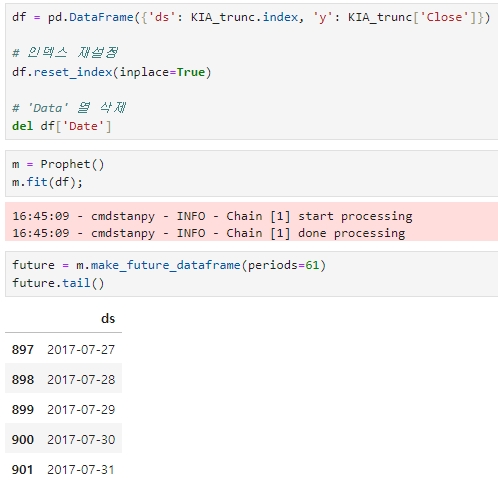498x486 pixels.
Task: Select row index 900
Action: (x=23, y=440)
